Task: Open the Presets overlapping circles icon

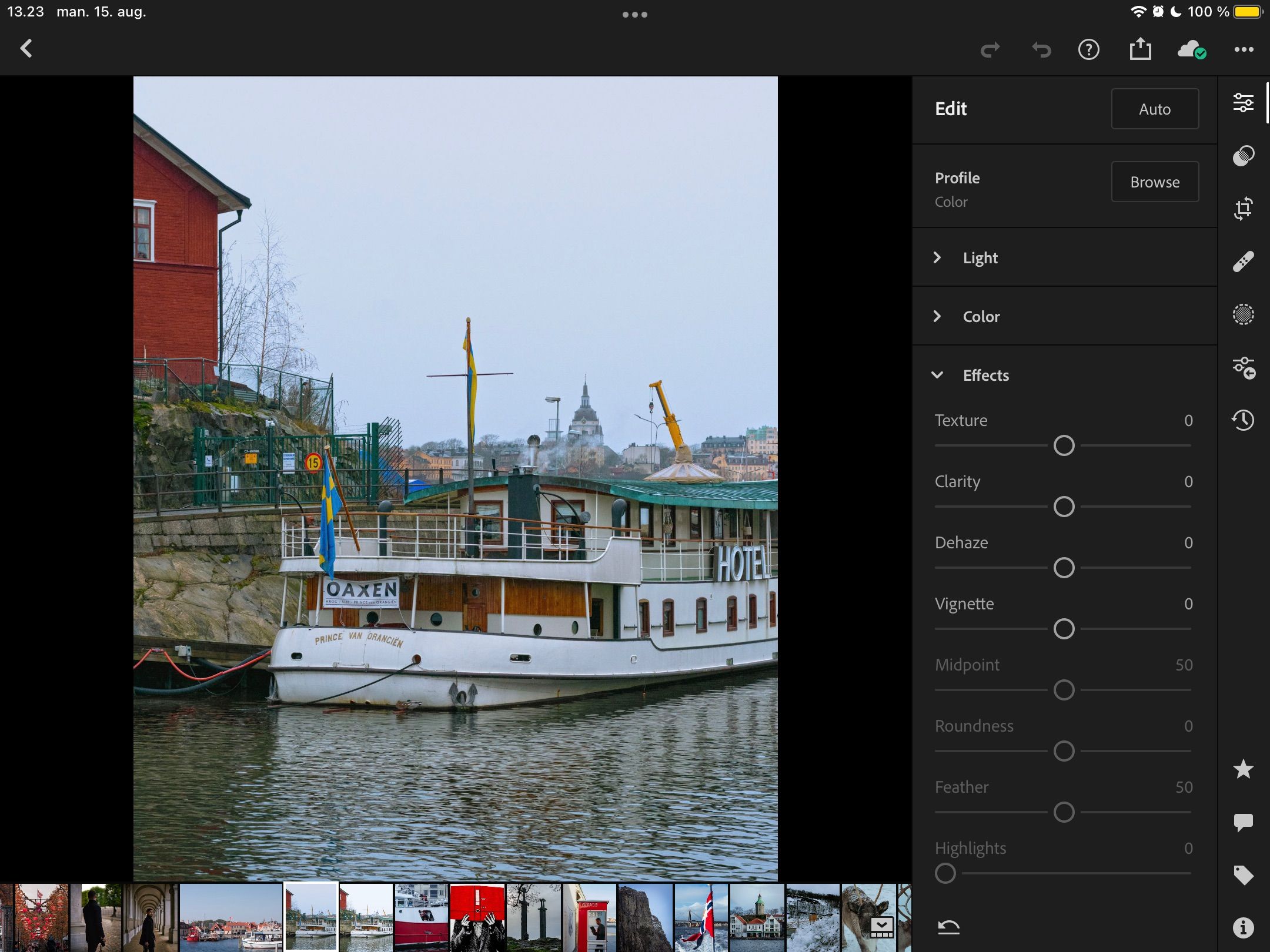Action: tap(1243, 156)
